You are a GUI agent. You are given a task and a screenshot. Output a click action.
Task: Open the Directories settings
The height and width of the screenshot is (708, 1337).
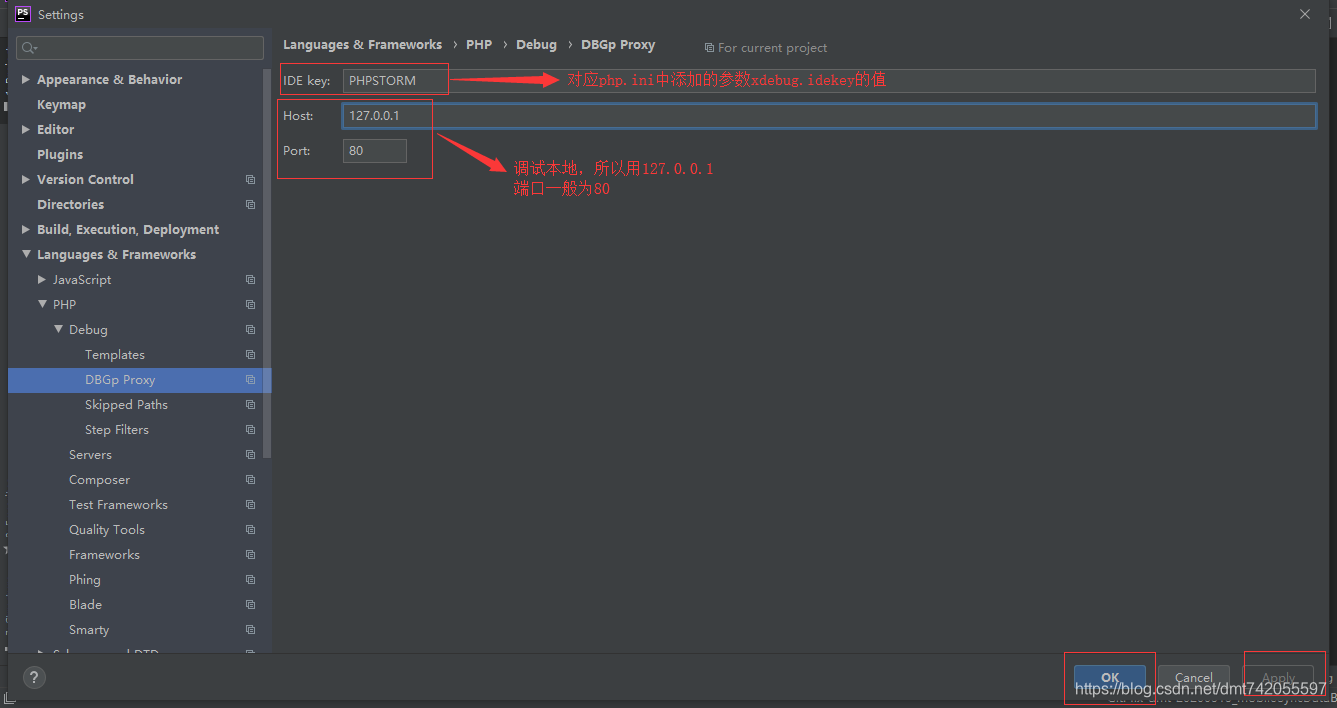(70, 204)
